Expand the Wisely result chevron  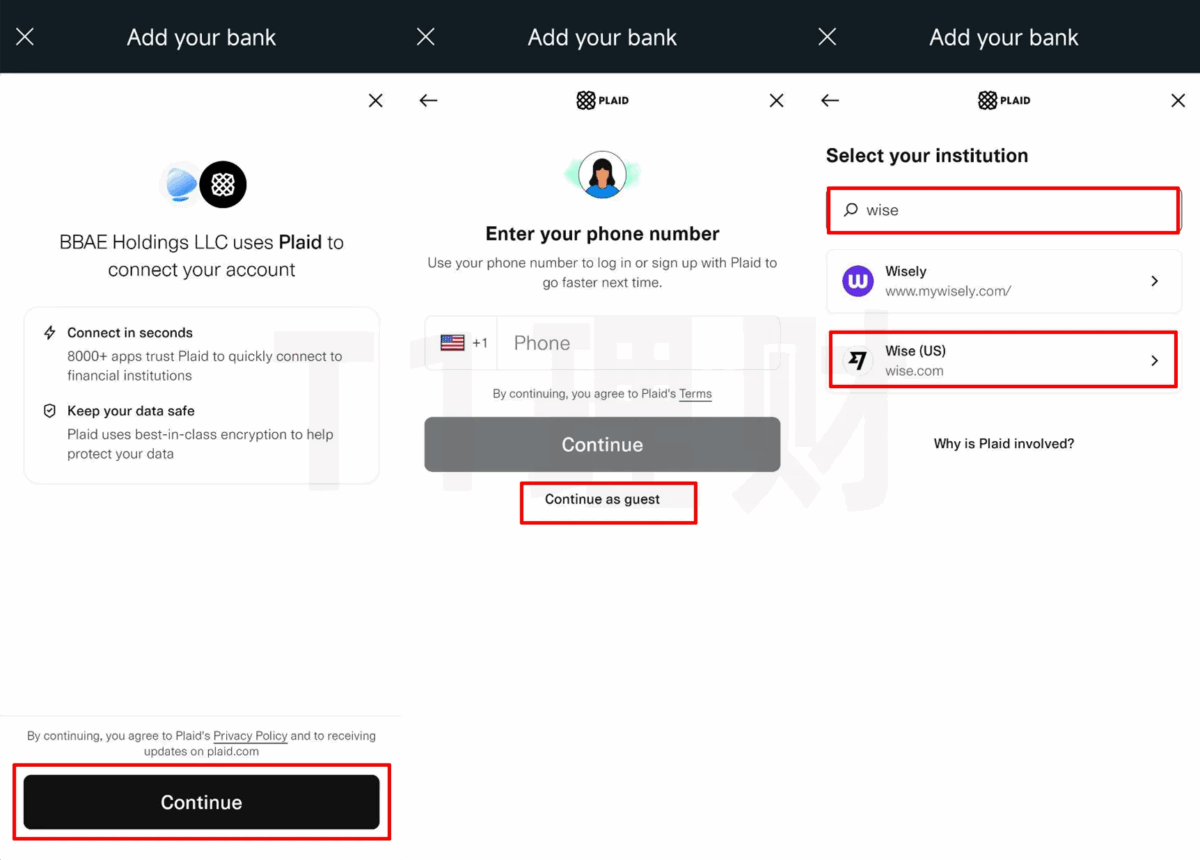(1154, 281)
